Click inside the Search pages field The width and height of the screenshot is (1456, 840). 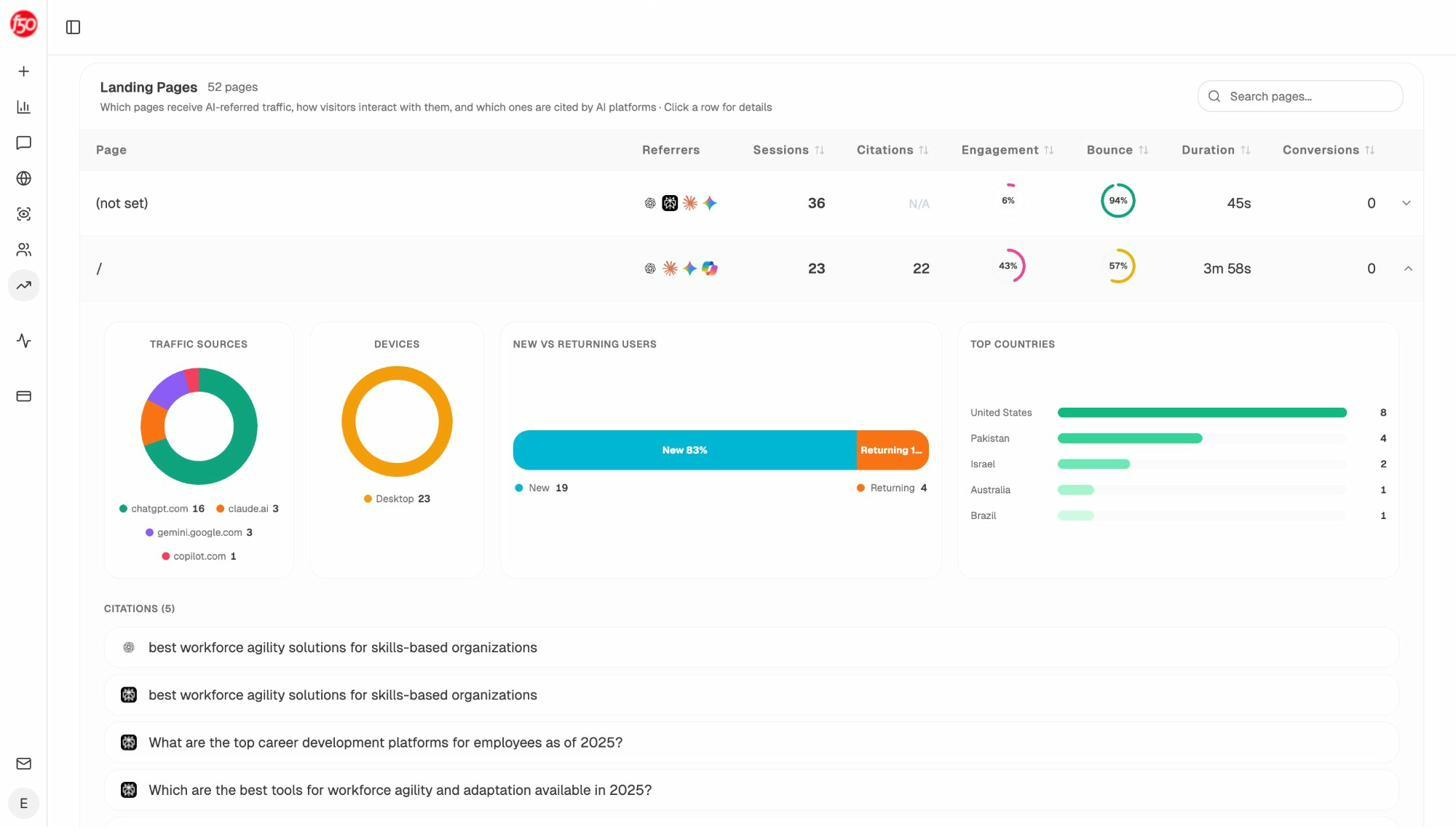(x=1300, y=96)
